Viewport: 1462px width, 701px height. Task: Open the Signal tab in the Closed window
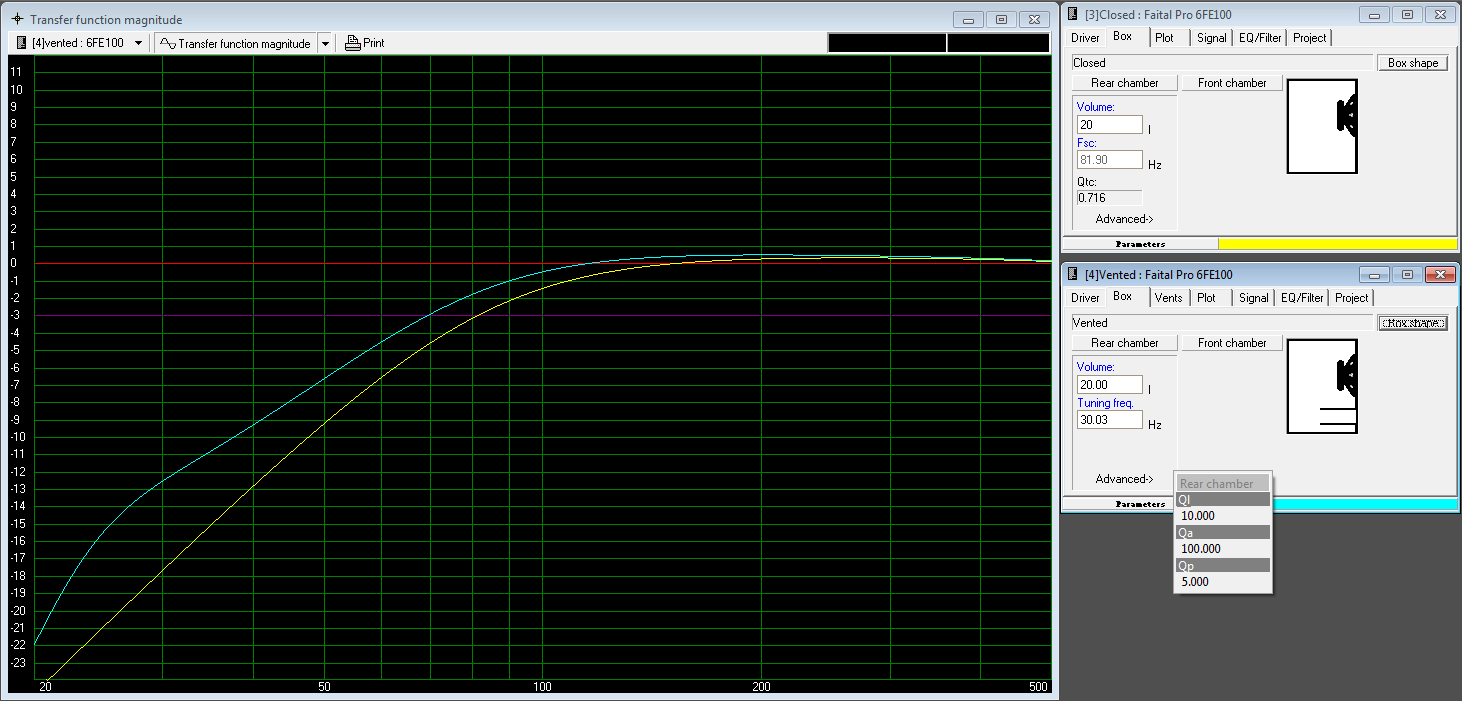point(1211,38)
